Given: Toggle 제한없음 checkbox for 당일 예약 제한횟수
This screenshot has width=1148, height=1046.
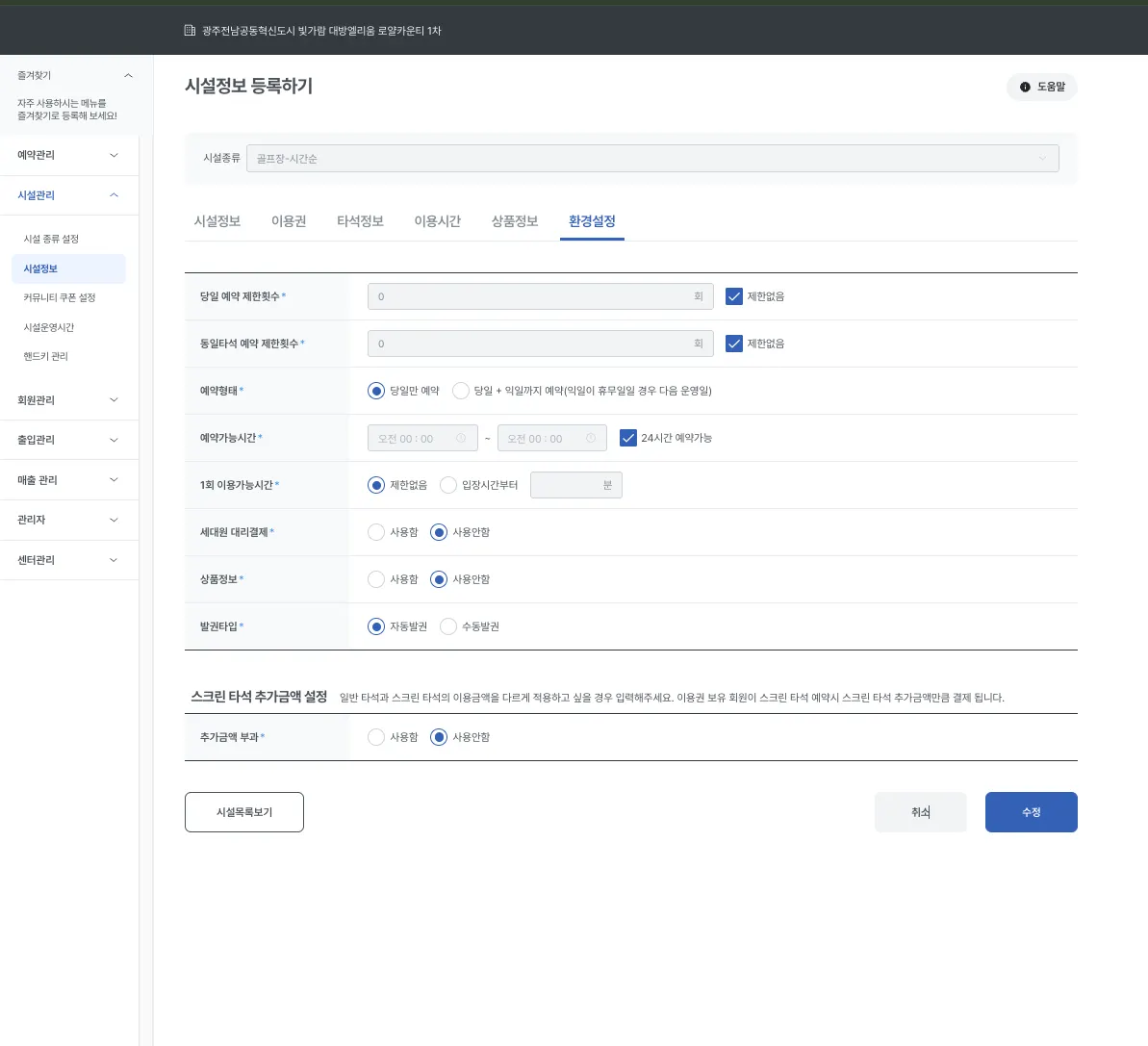Looking at the screenshot, I should point(733,296).
